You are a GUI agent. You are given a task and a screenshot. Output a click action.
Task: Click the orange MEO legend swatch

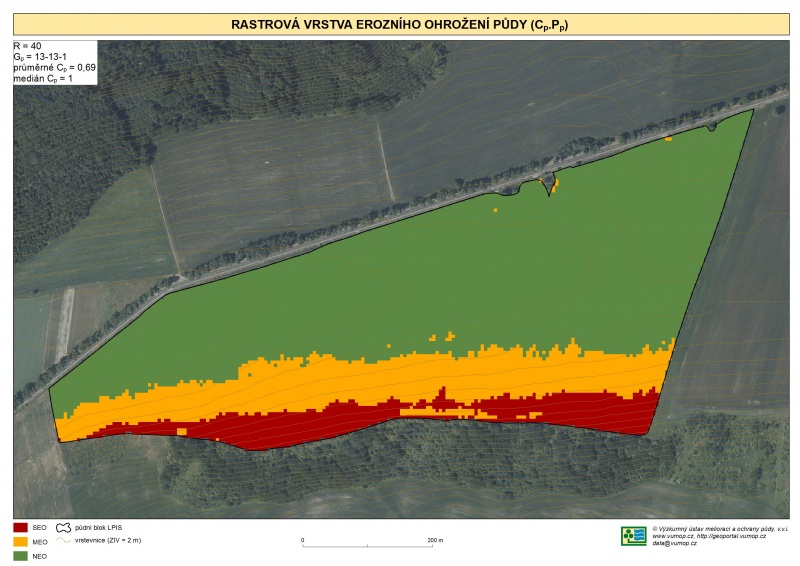click(x=20, y=541)
